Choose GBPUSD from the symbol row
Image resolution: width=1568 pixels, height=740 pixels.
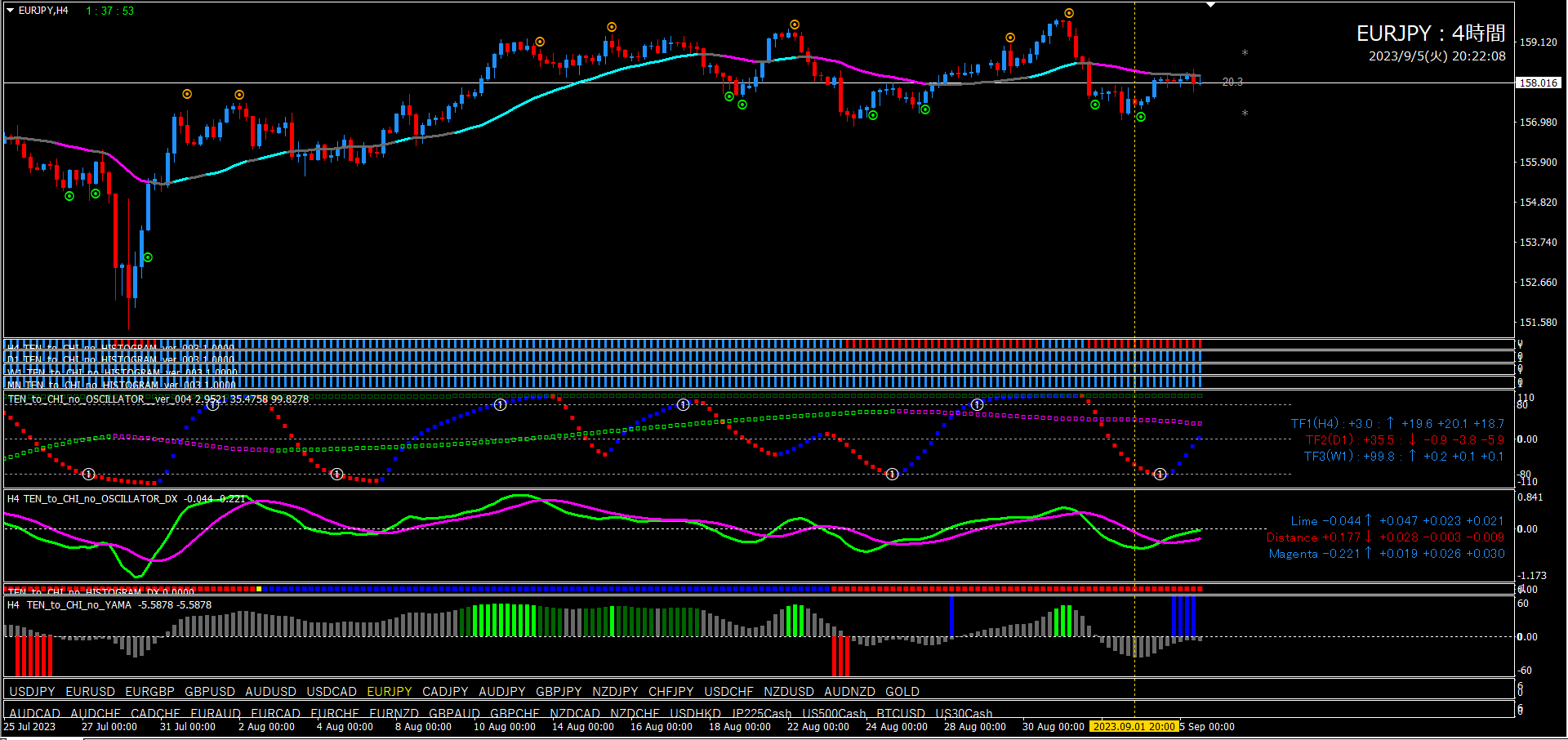210,692
